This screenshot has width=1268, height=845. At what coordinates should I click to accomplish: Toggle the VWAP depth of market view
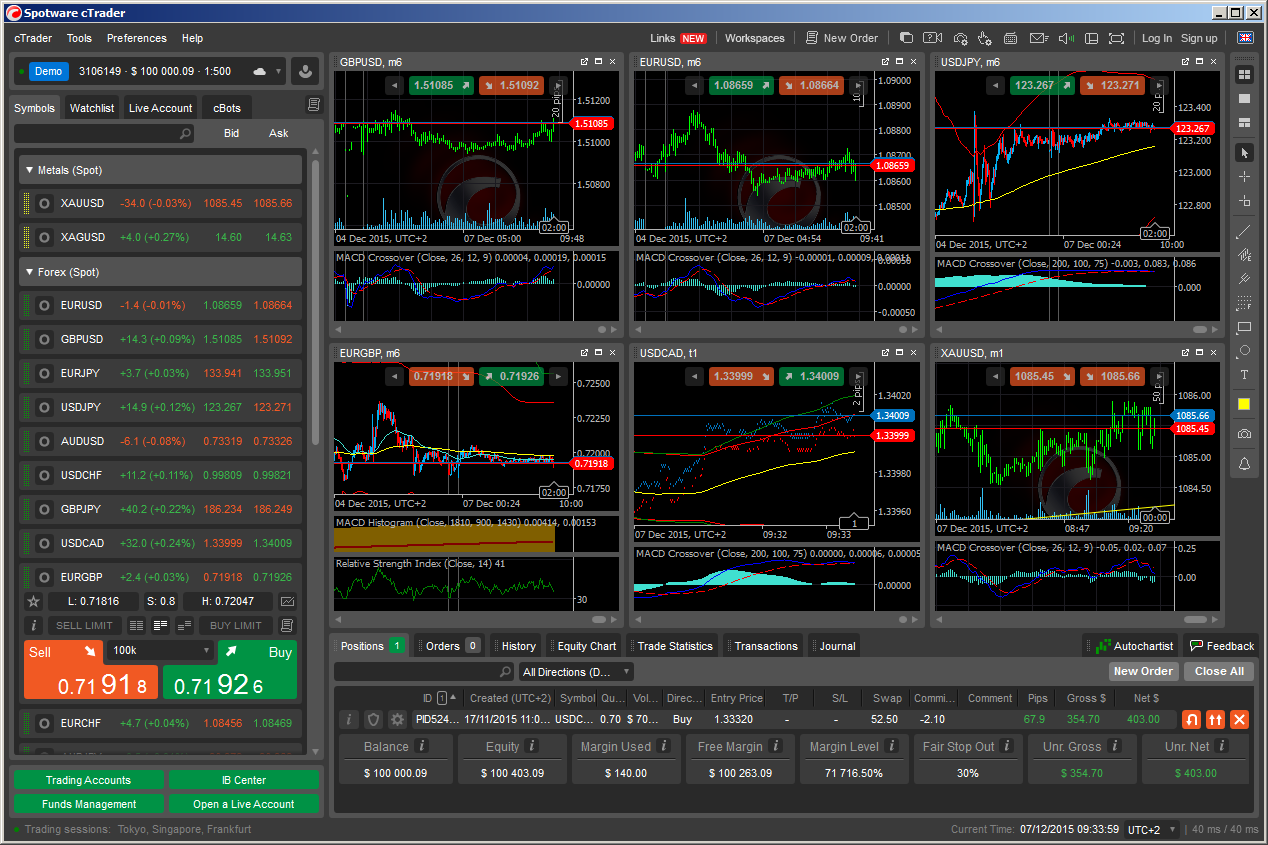point(184,625)
